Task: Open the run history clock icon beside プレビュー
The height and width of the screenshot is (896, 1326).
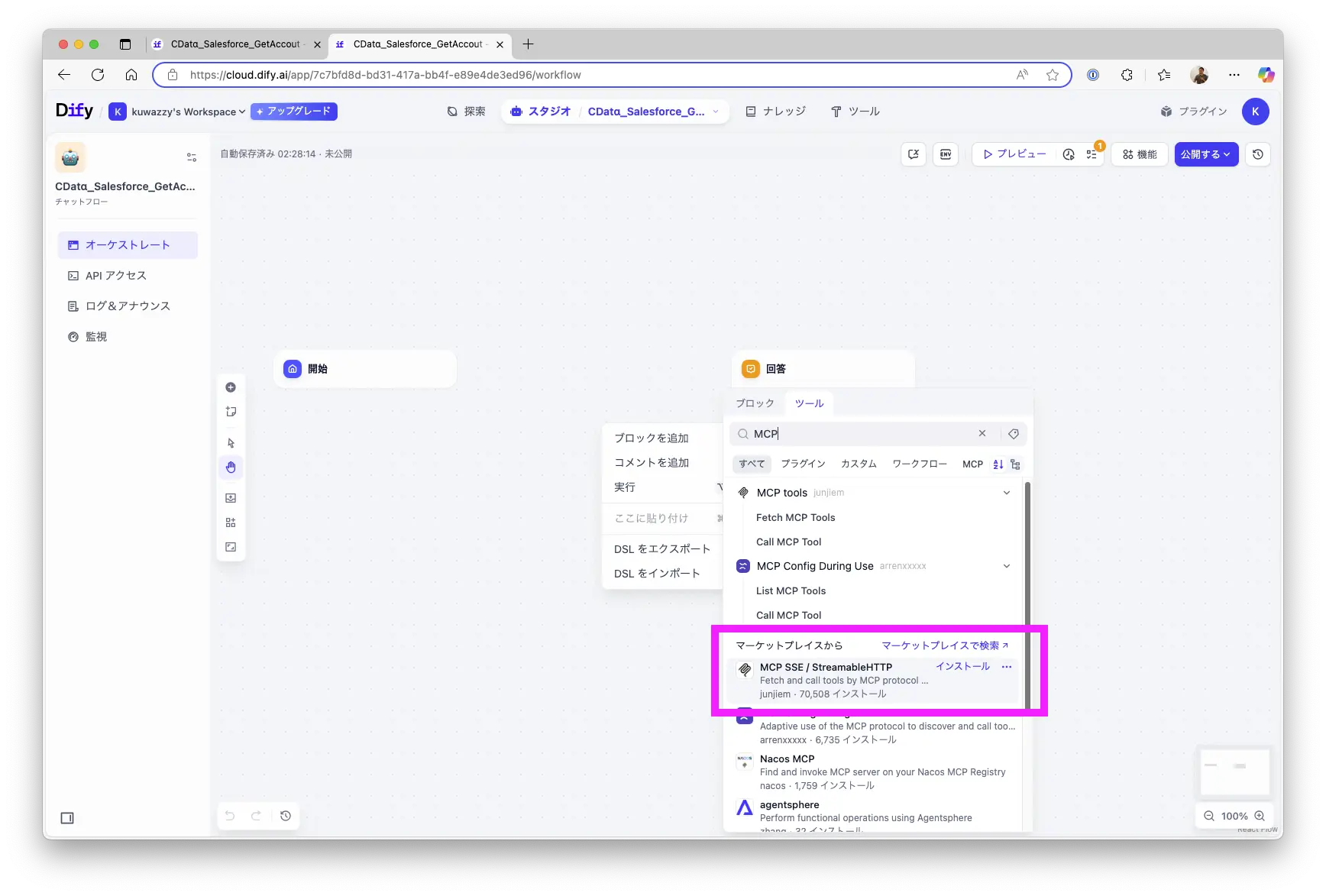Action: [1069, 154]
